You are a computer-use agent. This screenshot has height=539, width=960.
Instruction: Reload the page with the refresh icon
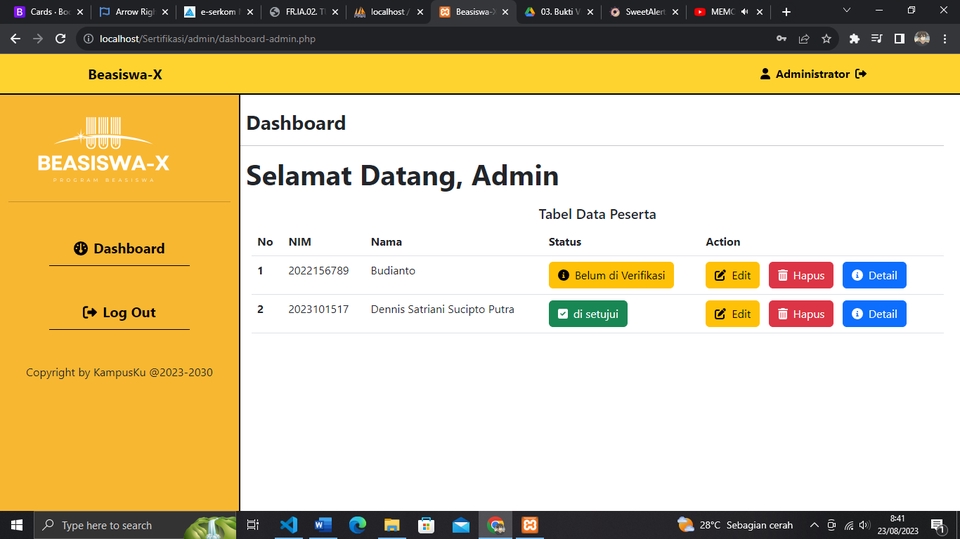point(60,39)
